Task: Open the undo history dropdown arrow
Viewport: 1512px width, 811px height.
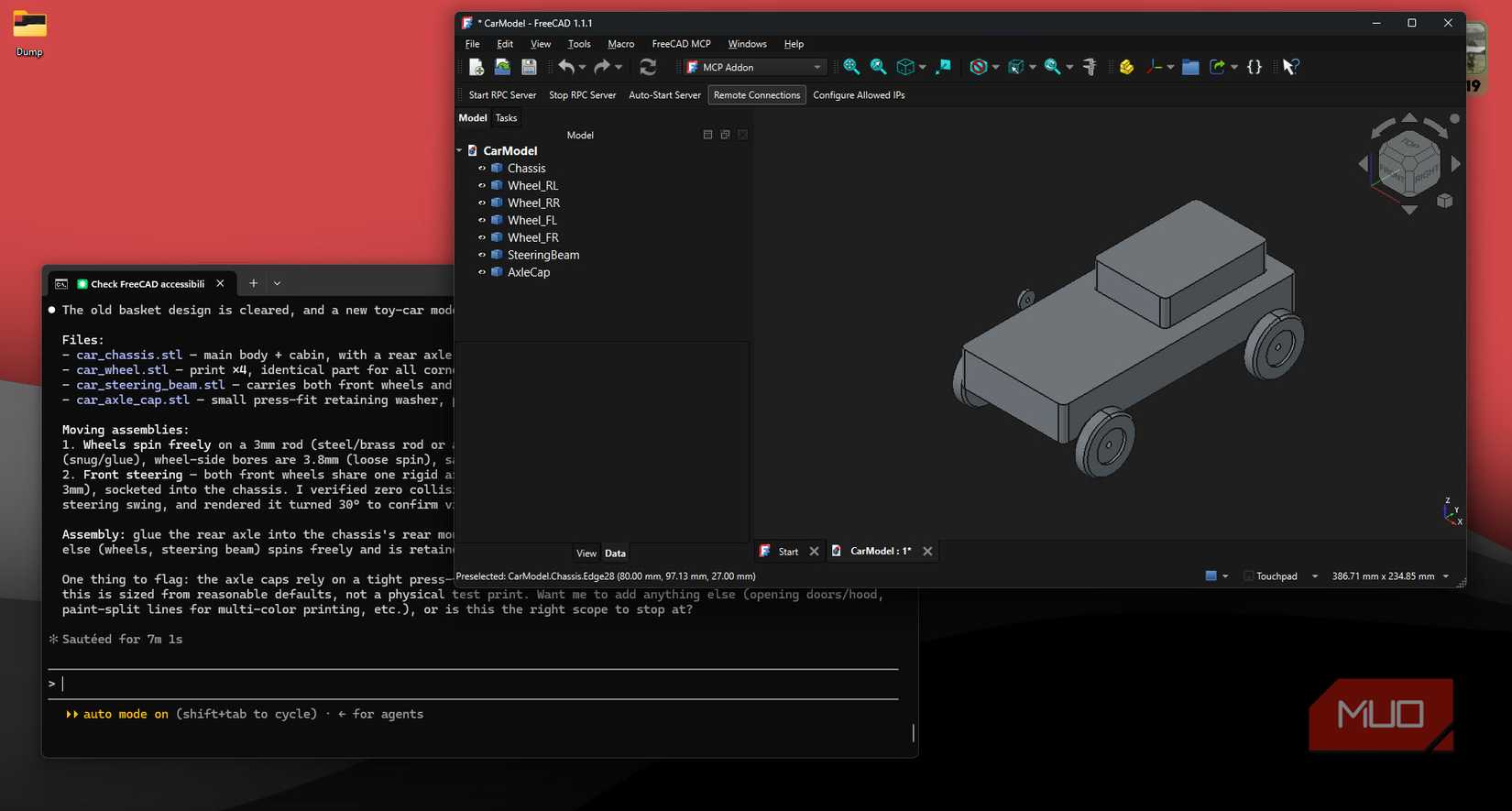Action: click(582, 67)
